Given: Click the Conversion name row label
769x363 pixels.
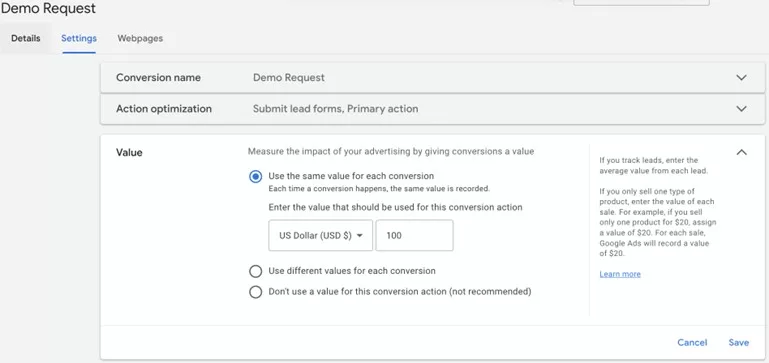Looking at the screenshot, I should point(158,78).
